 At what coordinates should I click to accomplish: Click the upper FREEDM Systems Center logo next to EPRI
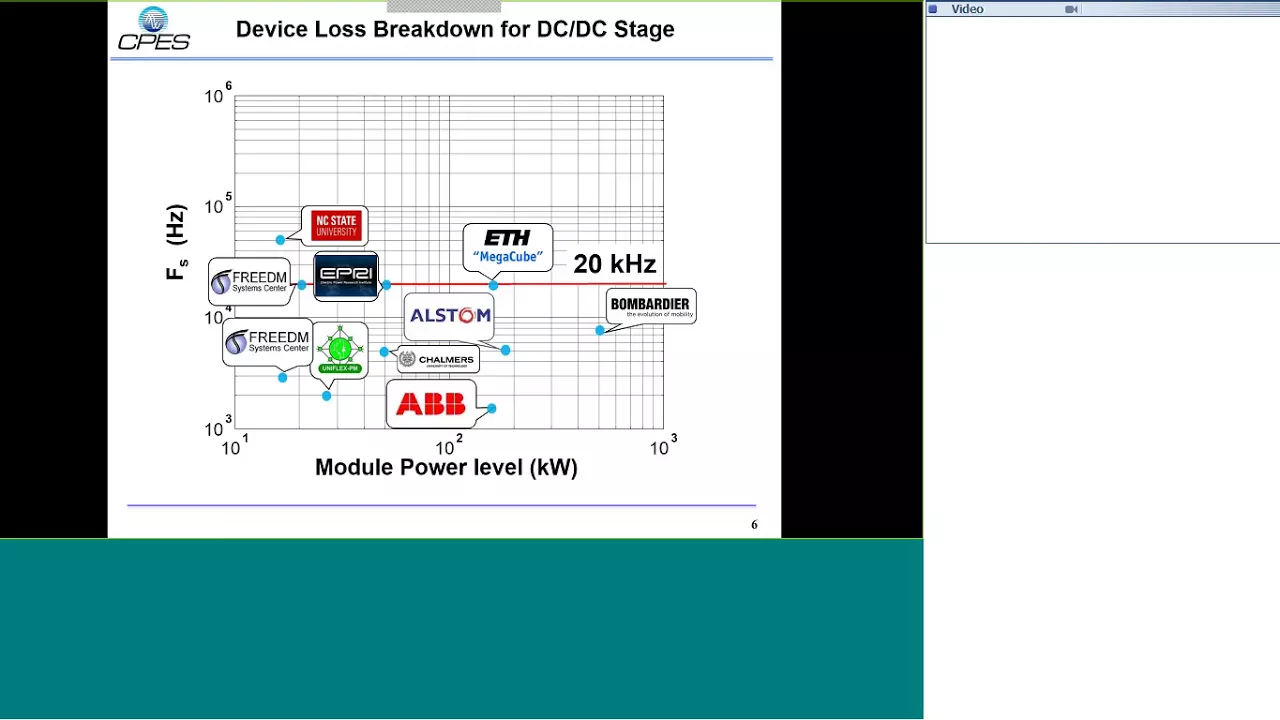249,281
